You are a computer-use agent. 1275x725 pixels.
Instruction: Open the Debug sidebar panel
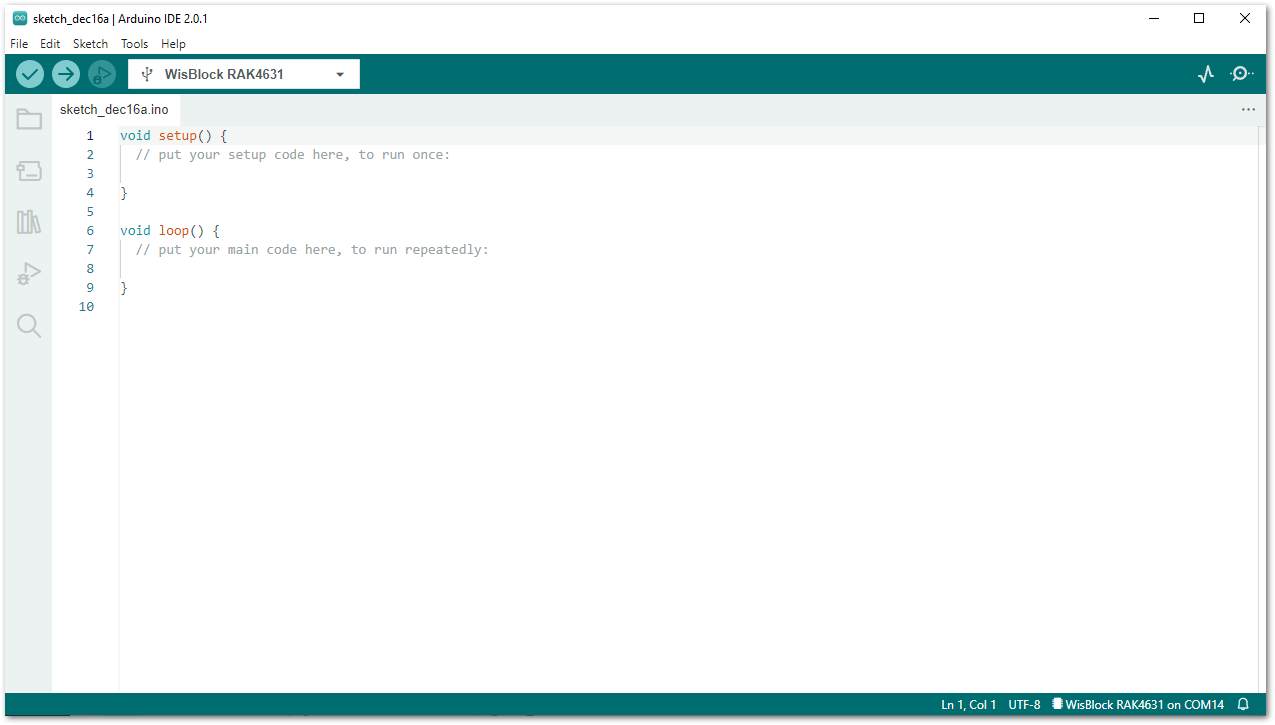tap(29, 274)
